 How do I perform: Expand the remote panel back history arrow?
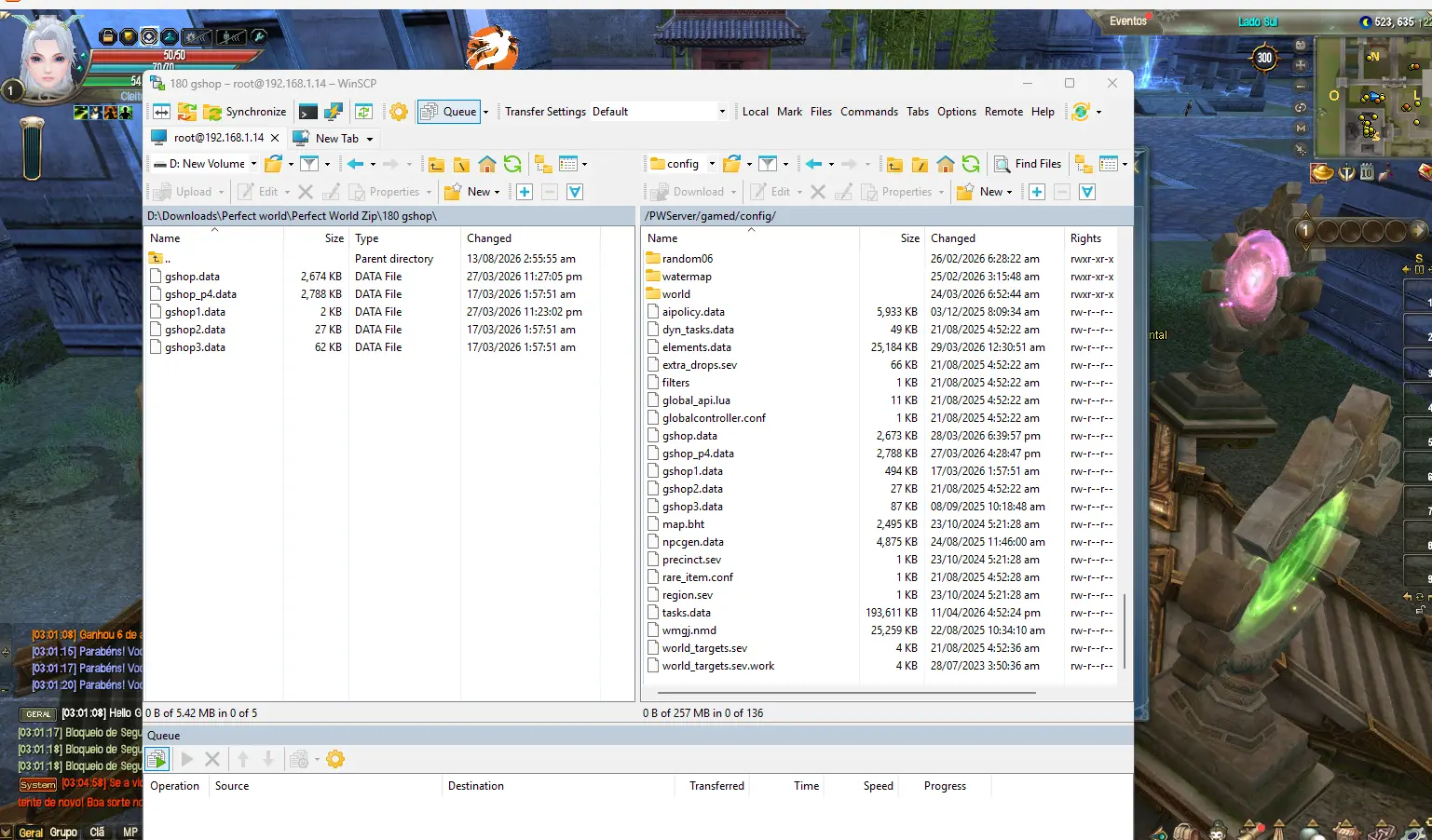coord(831,164)
